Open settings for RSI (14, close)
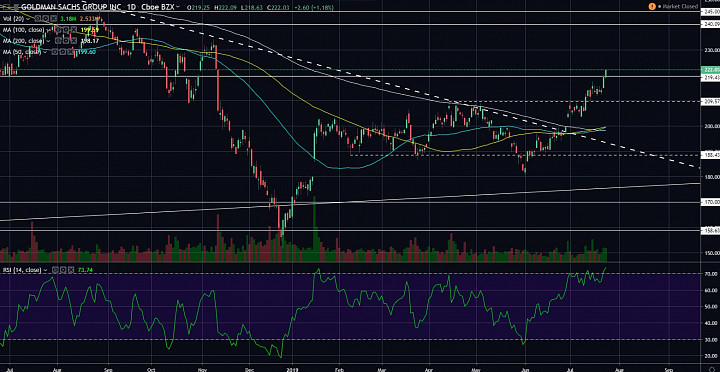720x372 pixels. point(62,270)
